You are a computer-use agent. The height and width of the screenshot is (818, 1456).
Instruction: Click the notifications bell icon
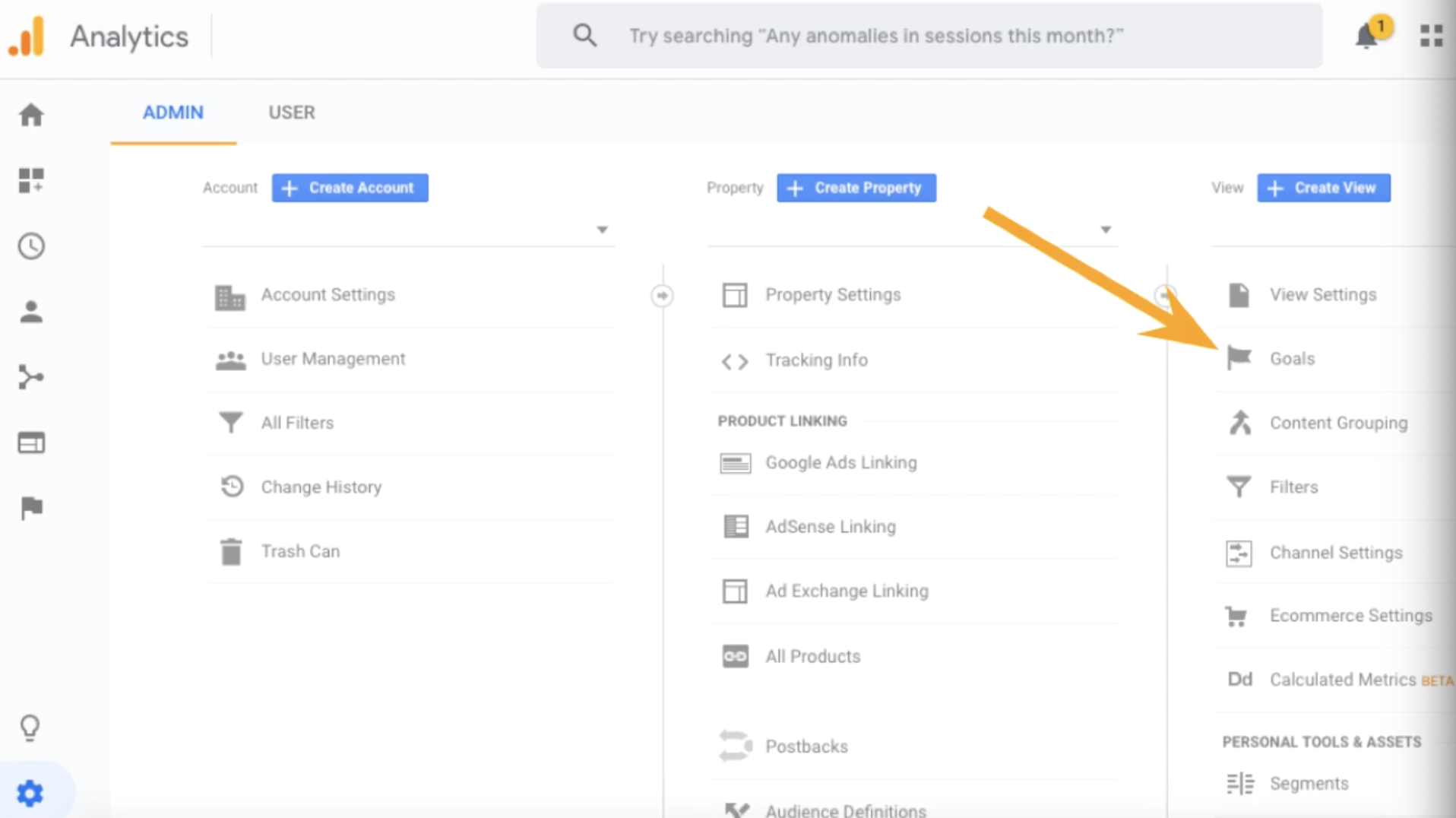tap(1366, 36)
